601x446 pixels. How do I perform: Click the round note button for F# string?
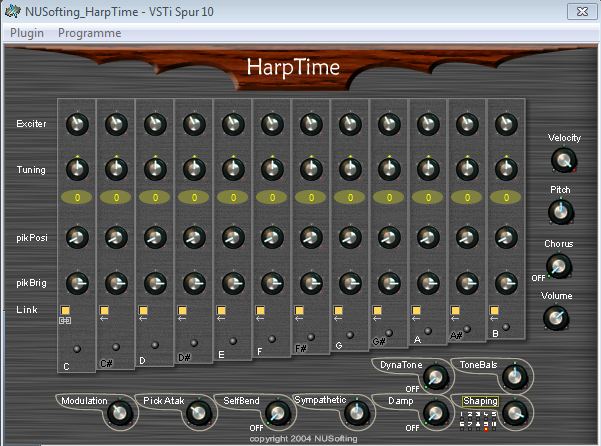click(x=311, y=337)
